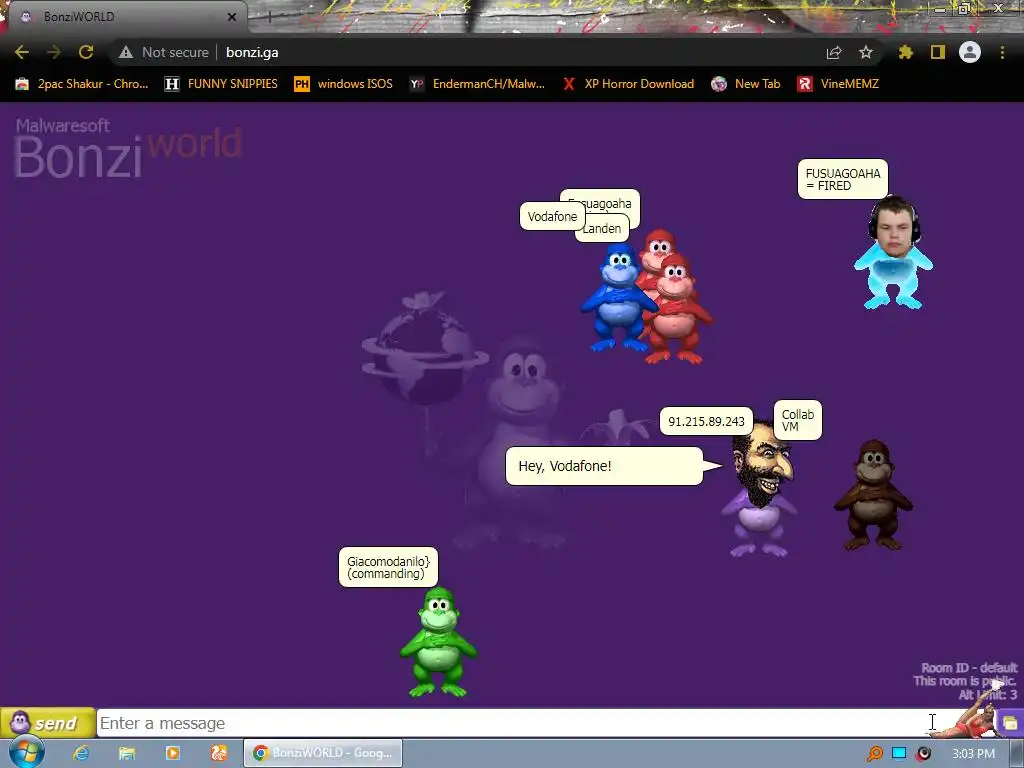The width and height of the screenshot is (1024, 768).
Task: Open the New Tab bookmark
Action: point(746,84)
